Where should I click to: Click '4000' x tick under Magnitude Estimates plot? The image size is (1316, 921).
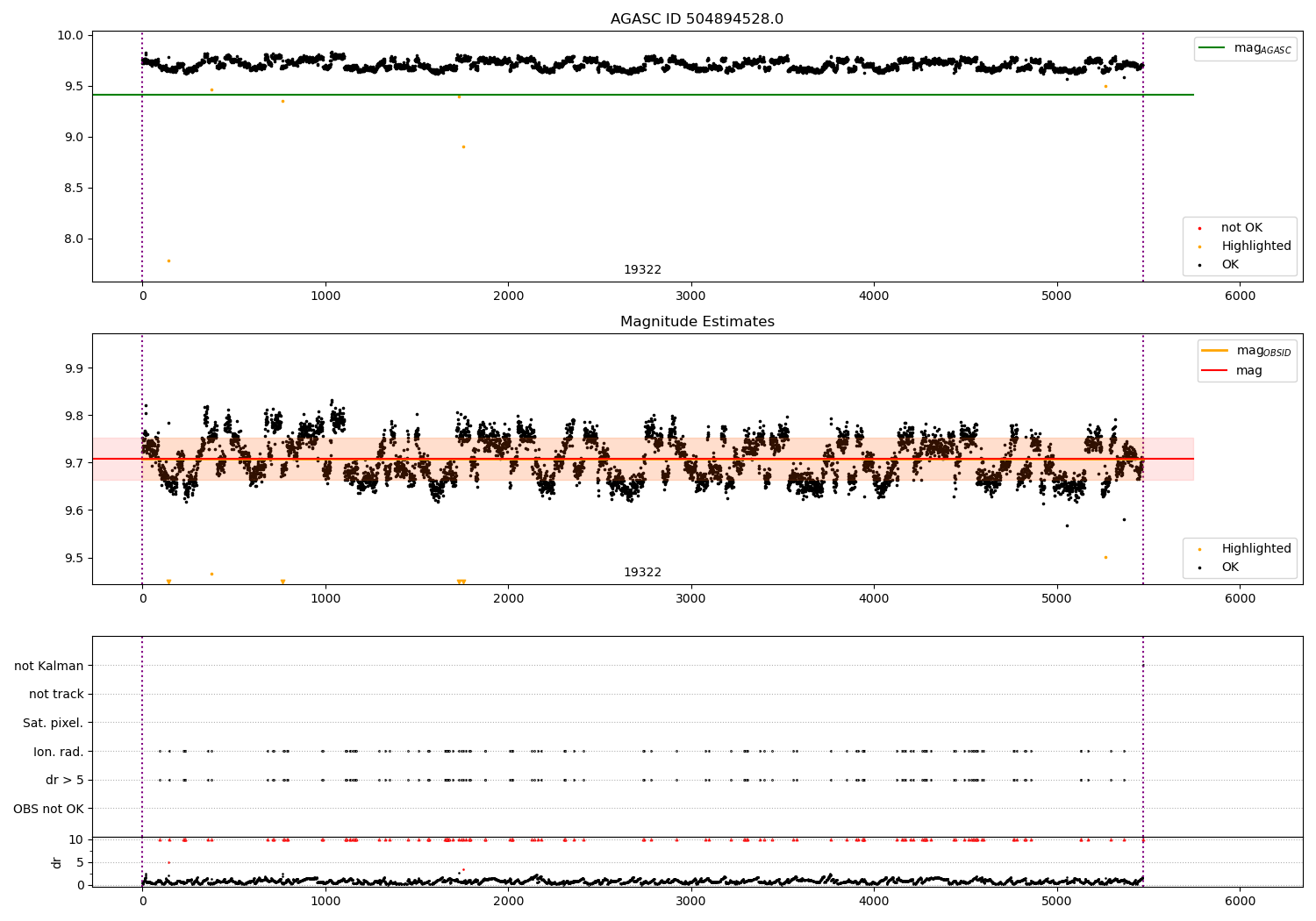click(x=874, y=599)
